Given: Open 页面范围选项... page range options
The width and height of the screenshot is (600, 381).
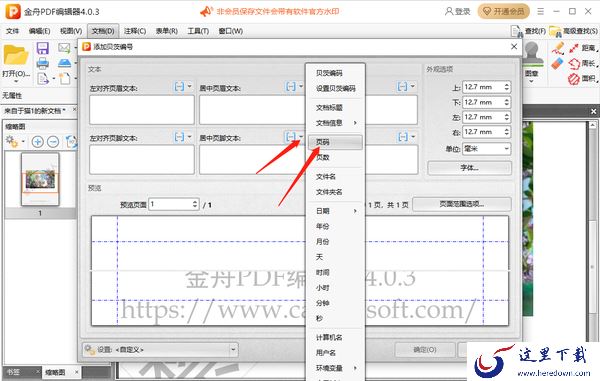Looking at the screenshot, I should click(x=461, y=204).
